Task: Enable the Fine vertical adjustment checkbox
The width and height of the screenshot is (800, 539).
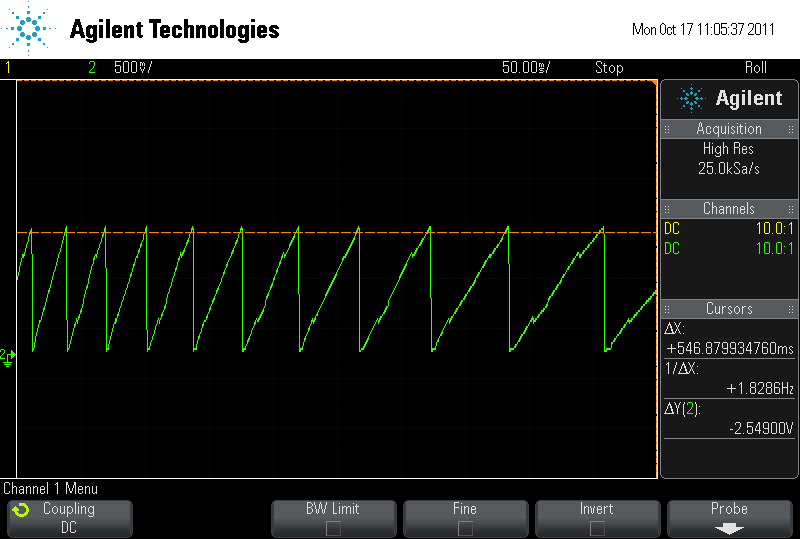Action: [465, 528]
